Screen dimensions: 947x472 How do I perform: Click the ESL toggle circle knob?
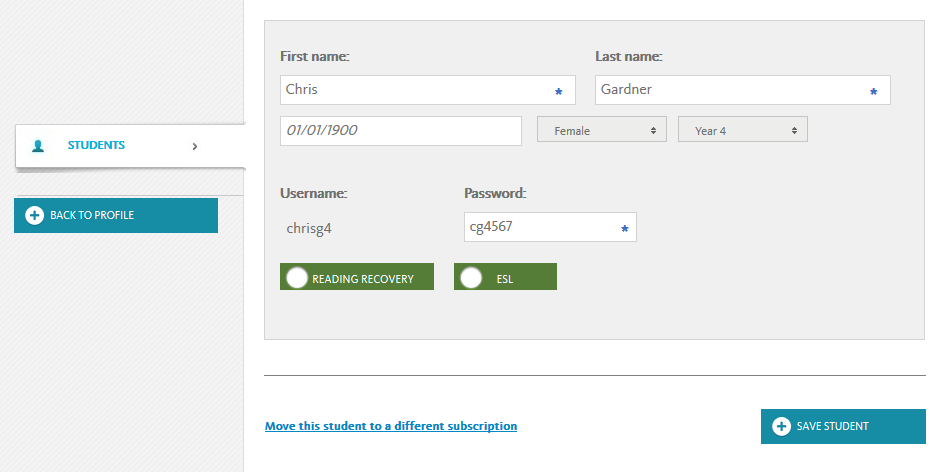pyautogui.click(x=471, y=278)
